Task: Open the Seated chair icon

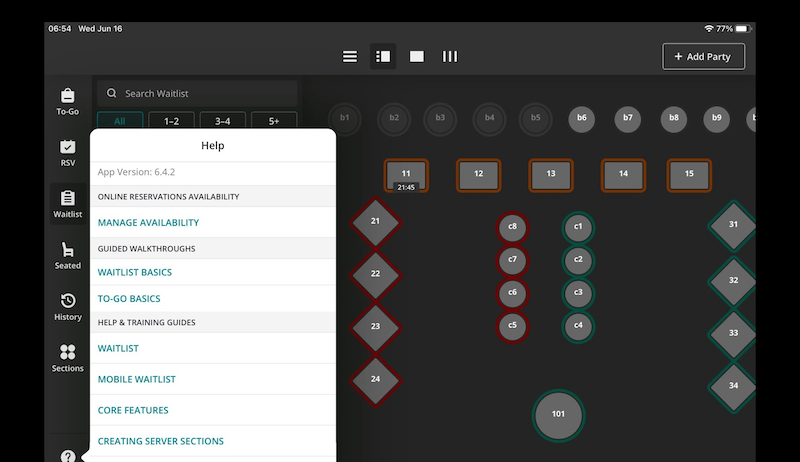Action: [x=67, y=256]
